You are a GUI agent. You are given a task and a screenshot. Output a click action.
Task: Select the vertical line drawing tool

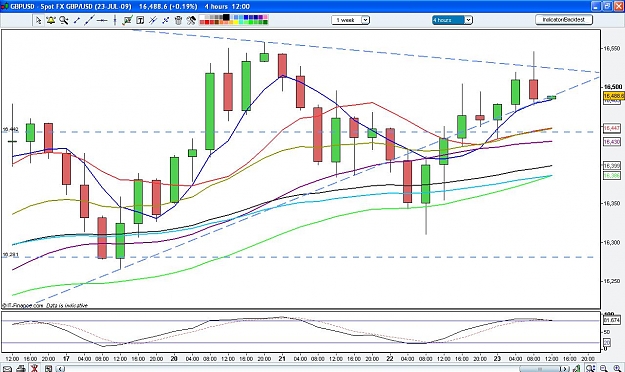click(x=115, y=20)
